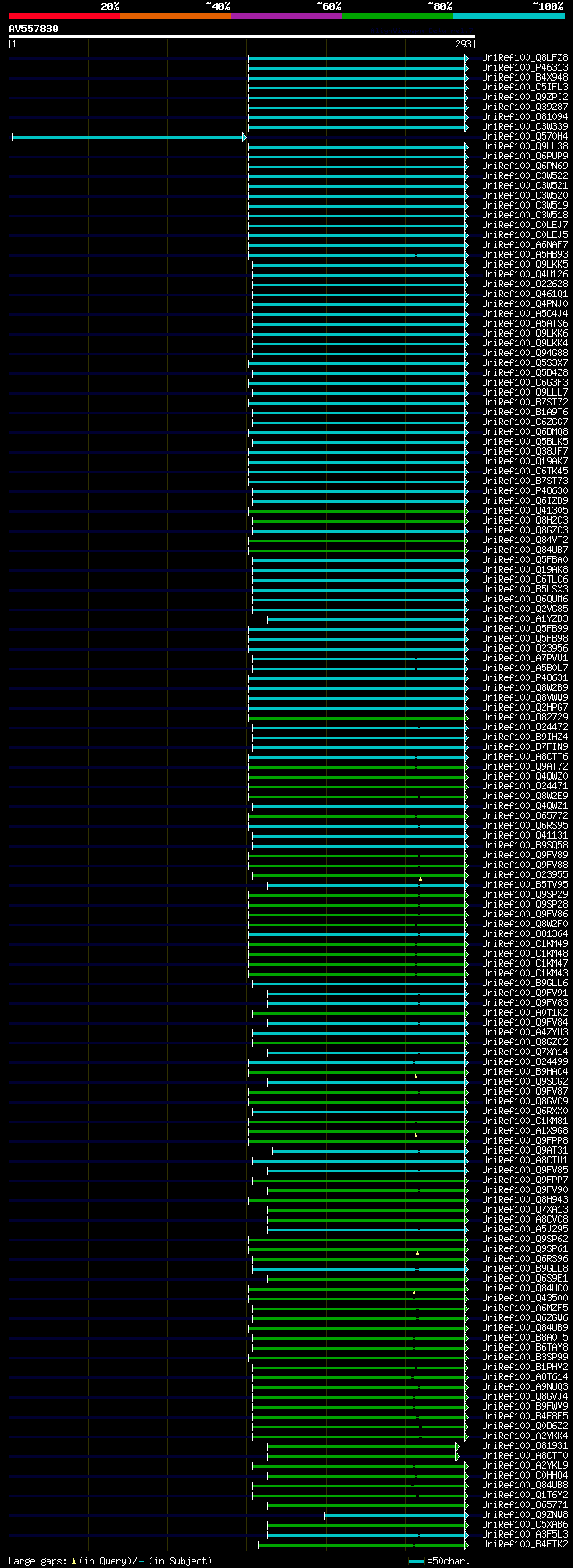Click the orange ~40% identity legend segment

tap(175, 16)
